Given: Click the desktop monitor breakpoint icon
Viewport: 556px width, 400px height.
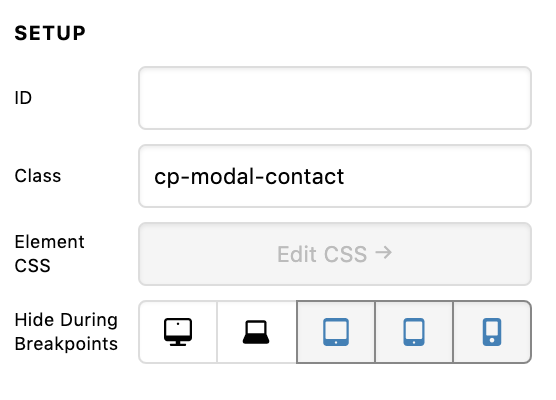Looking at the screenshot, I should click(178, 332).
